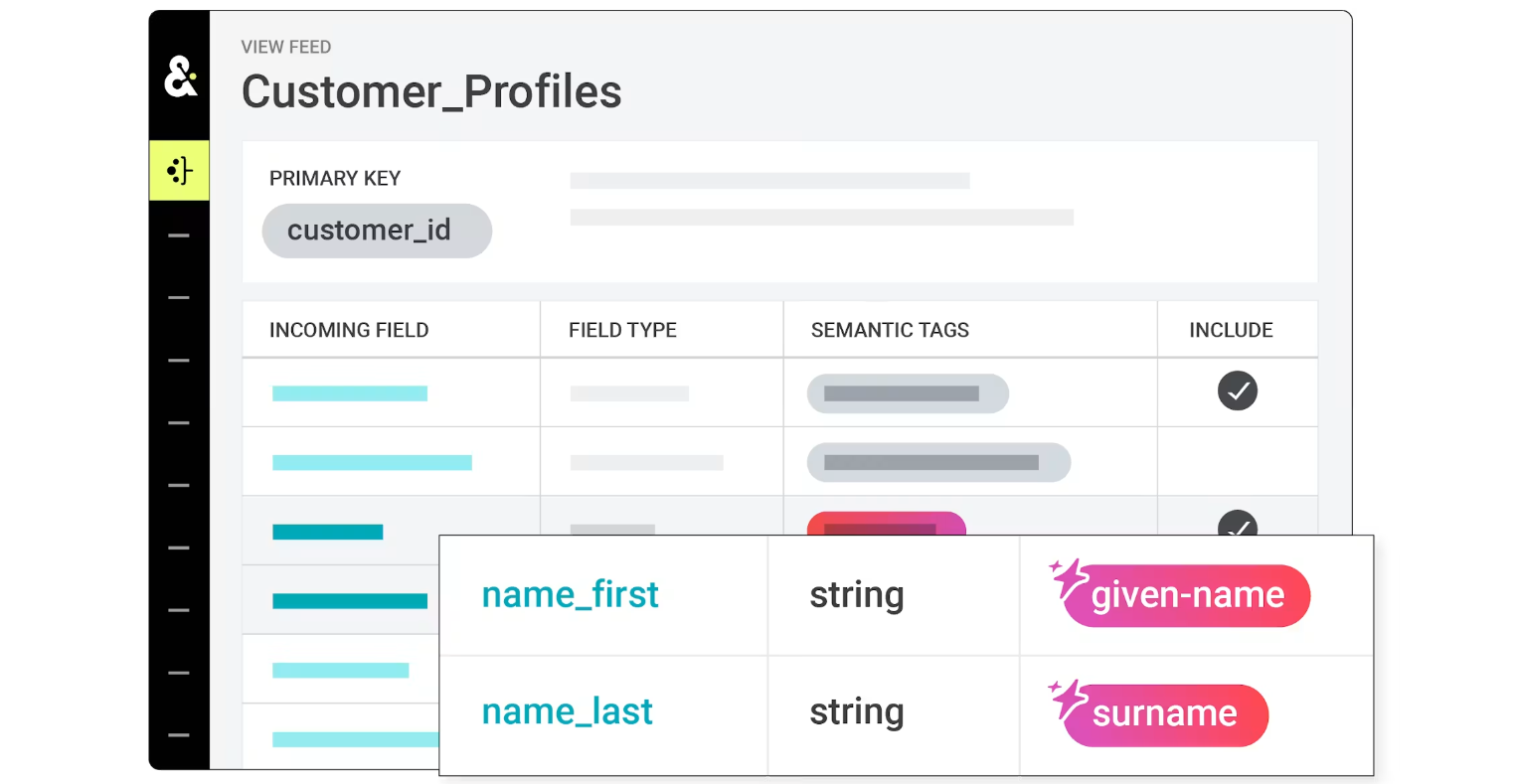Sort by the INCOMING FIELD column header
The image size is (1514, 784).
point(349,330)
